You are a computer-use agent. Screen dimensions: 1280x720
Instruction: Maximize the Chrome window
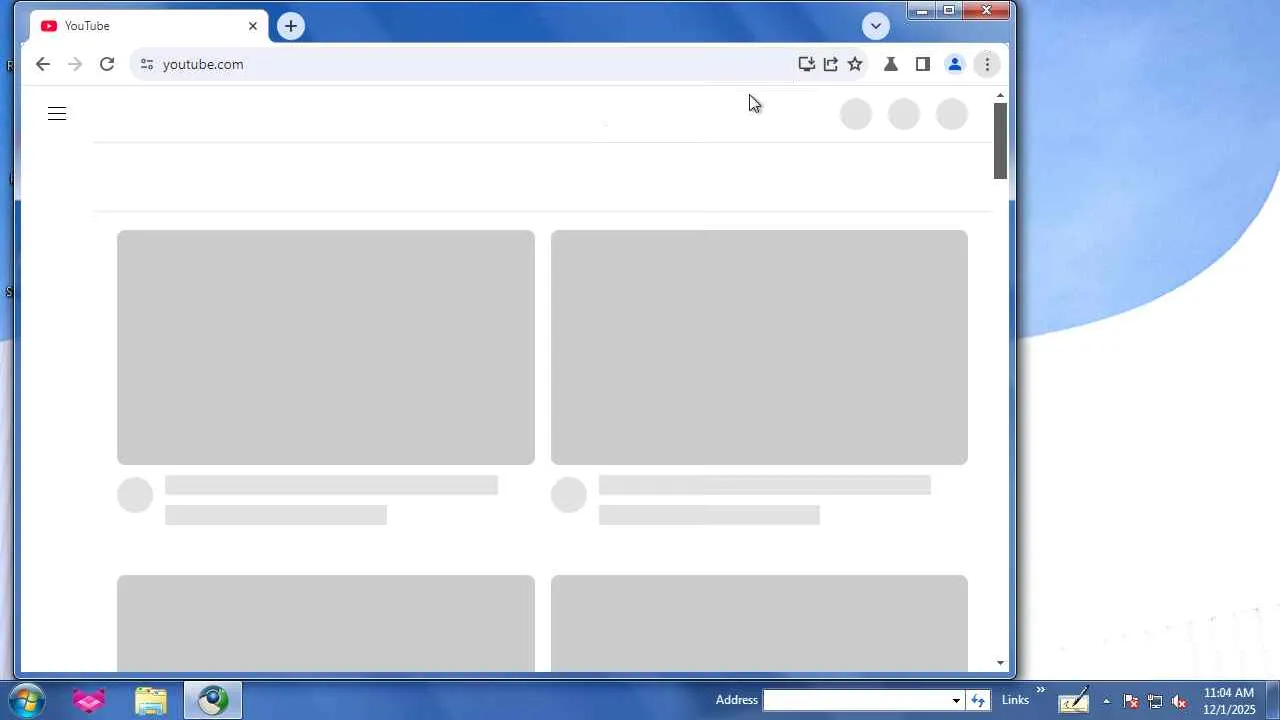[x=949, y=11]
